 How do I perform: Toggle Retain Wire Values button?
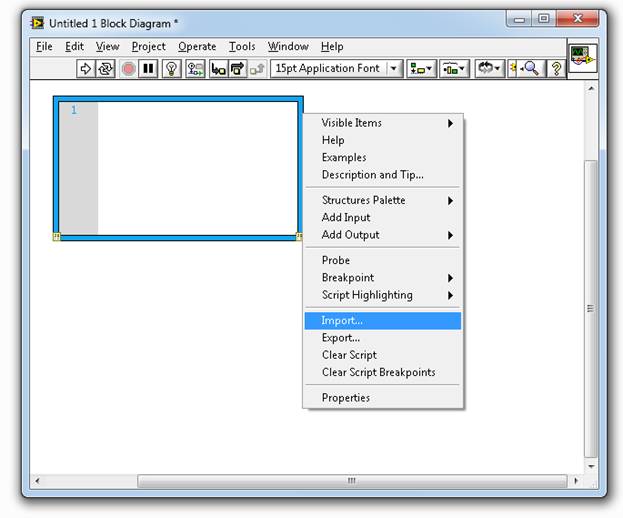coord(195,69)
